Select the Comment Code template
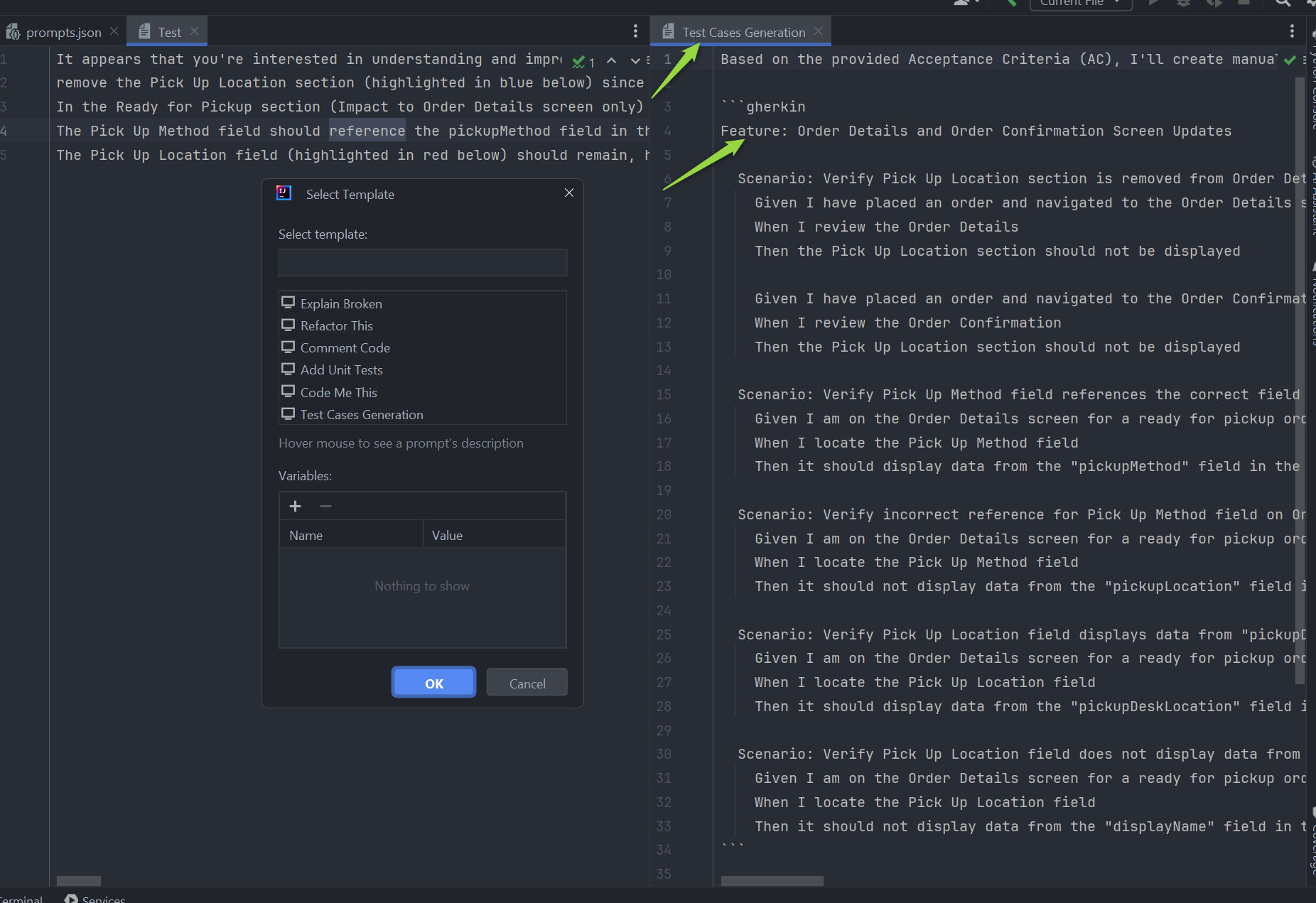 coord(422,347)
